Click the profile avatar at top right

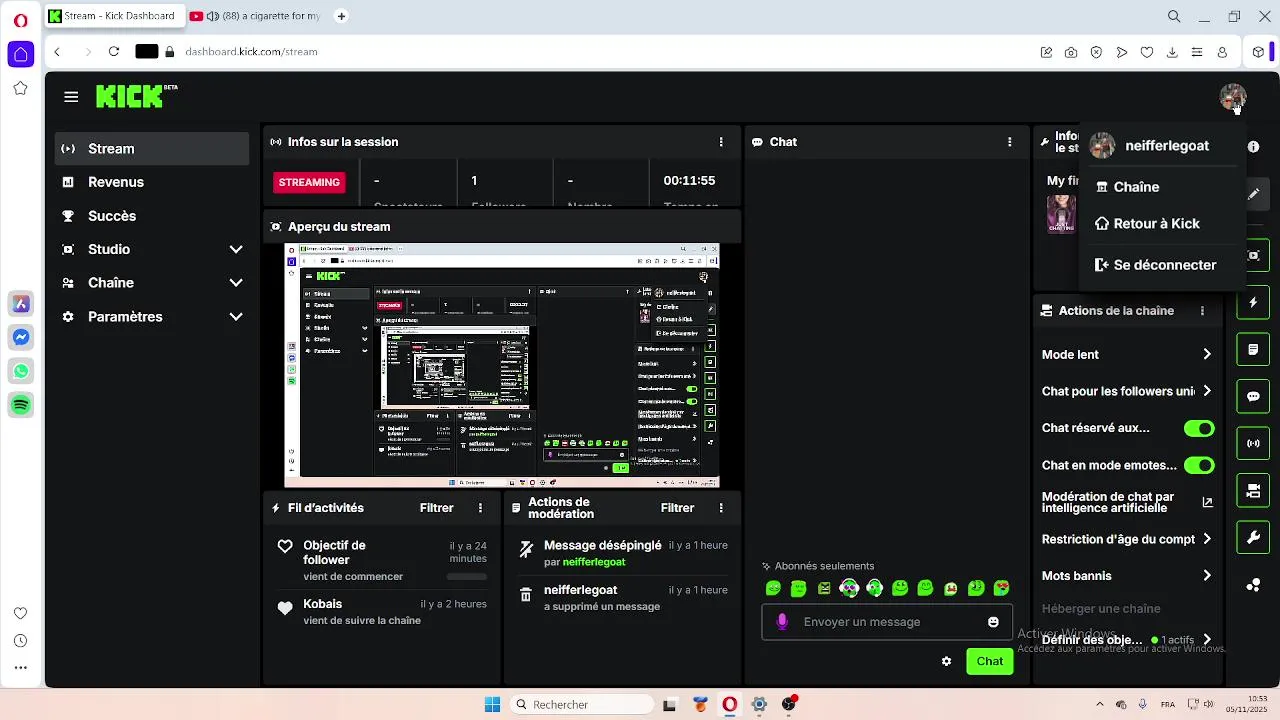point(1232,97)
